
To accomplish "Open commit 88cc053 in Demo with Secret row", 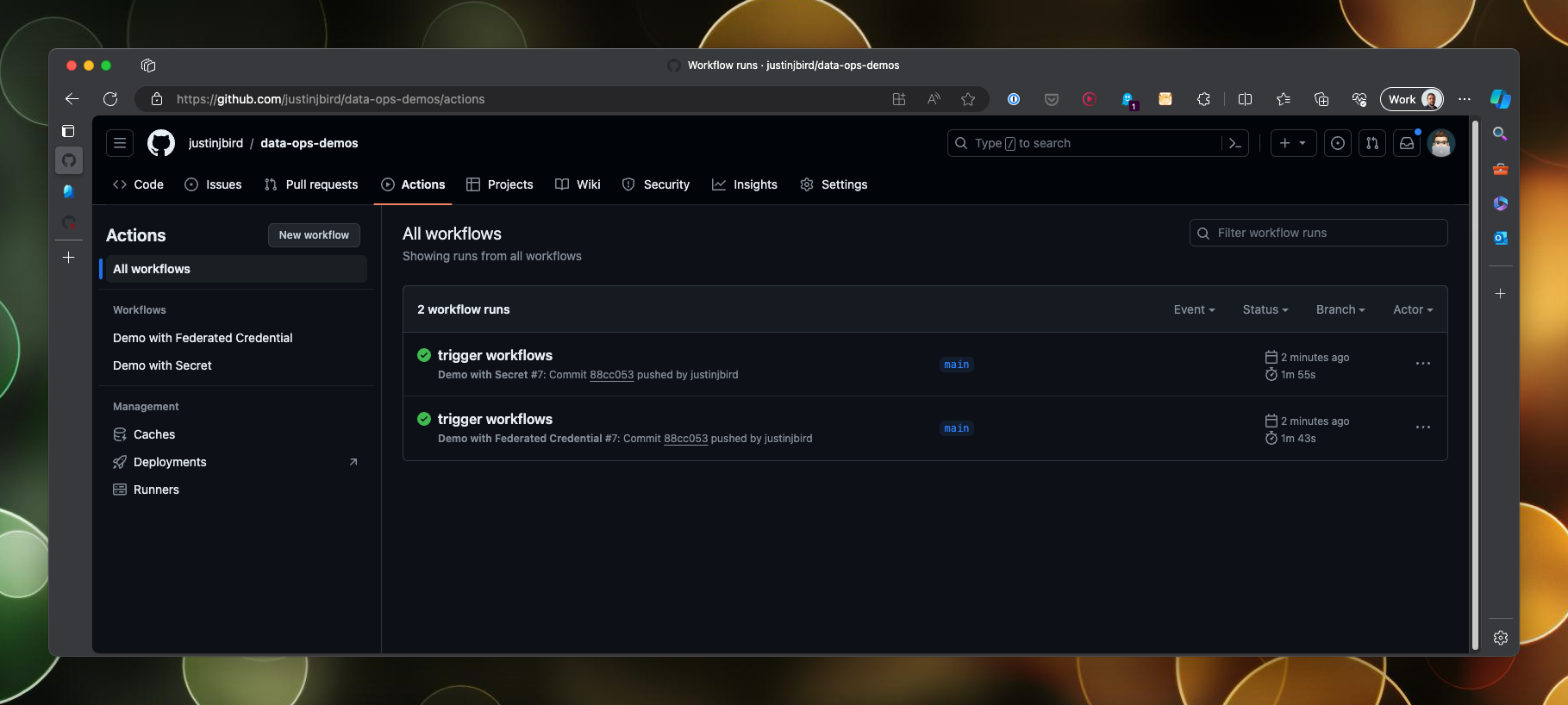I will point(611,375).
